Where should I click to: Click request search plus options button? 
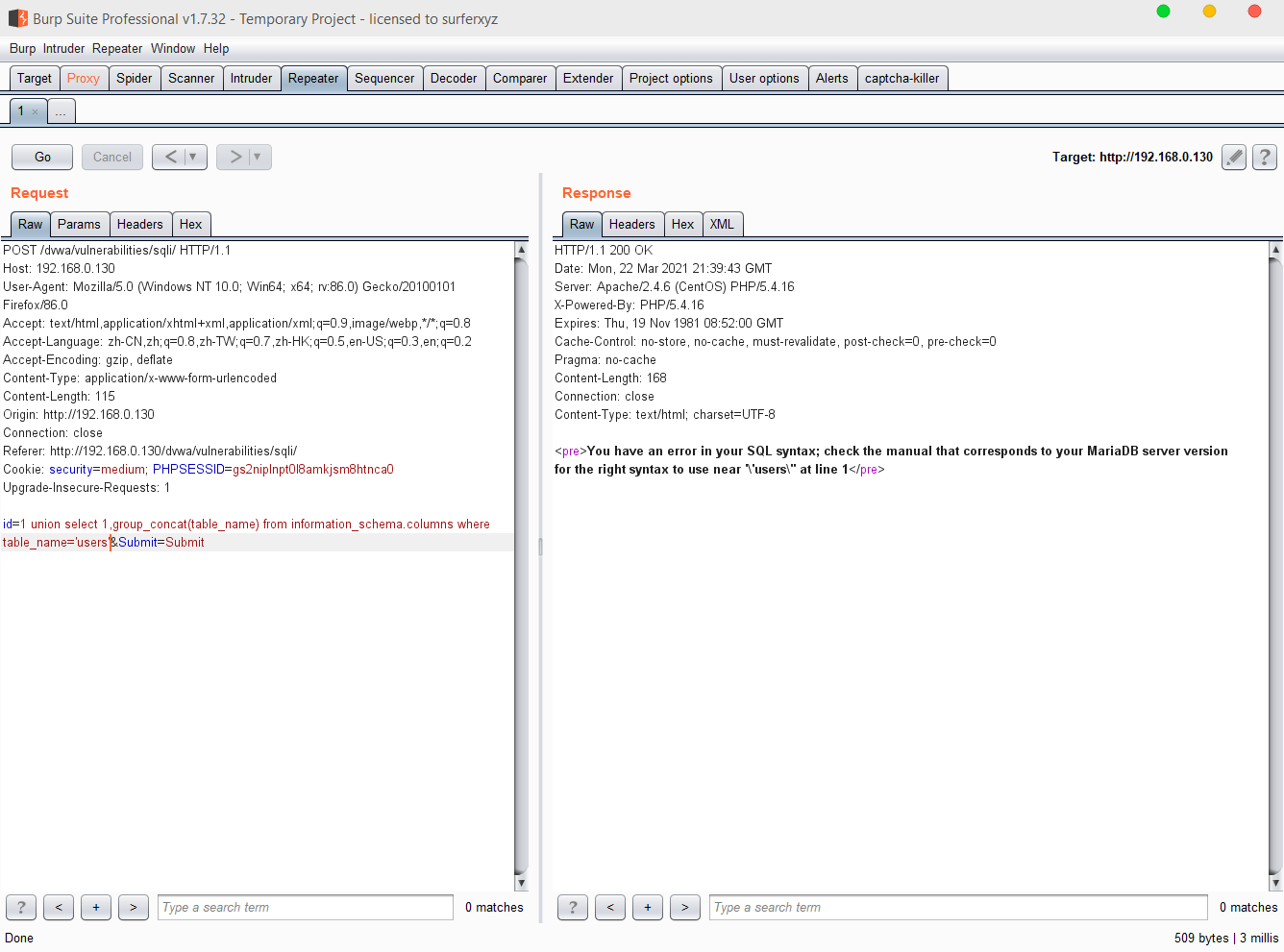[x=96, y=907]
